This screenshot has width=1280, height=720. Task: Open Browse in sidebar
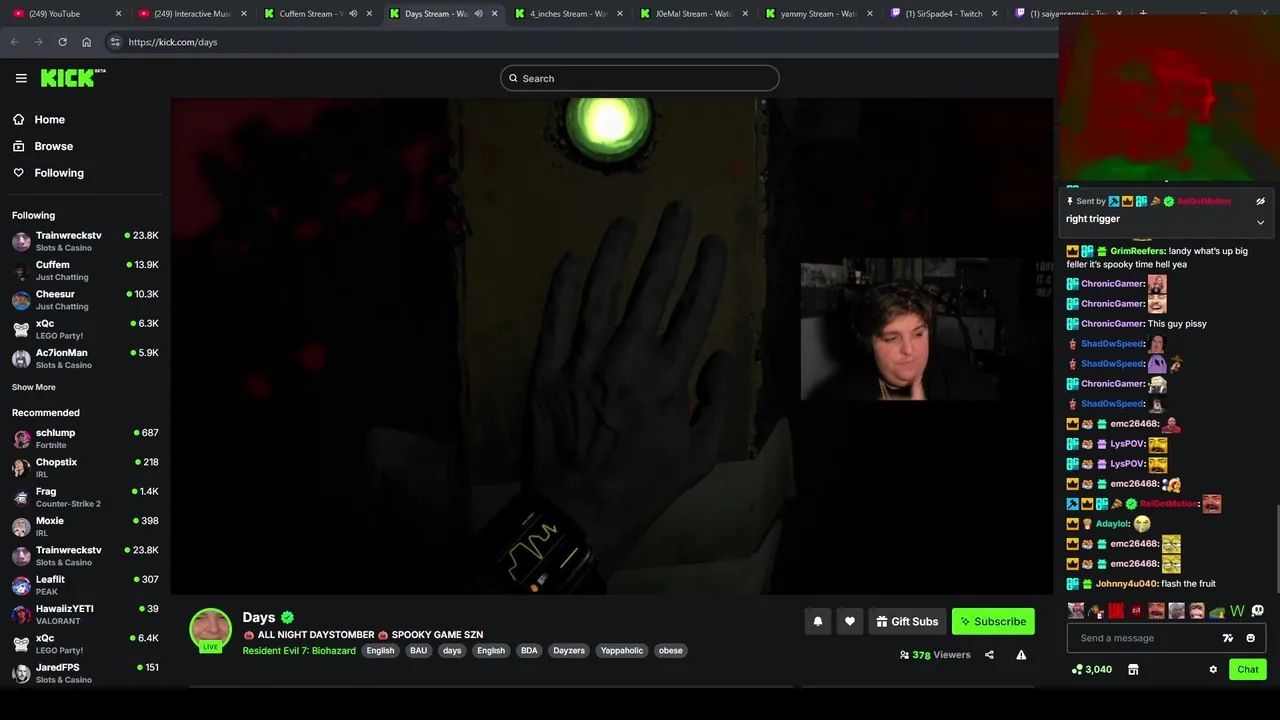point(54,146)
